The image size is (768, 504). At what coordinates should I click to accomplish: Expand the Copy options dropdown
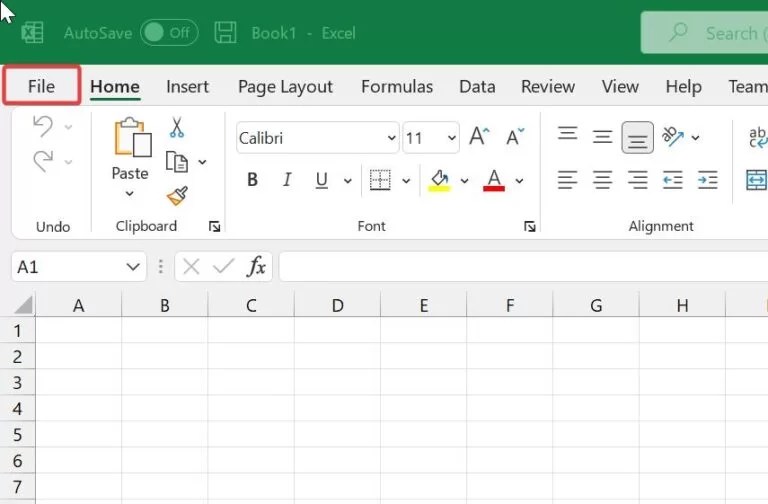(202, 162)
